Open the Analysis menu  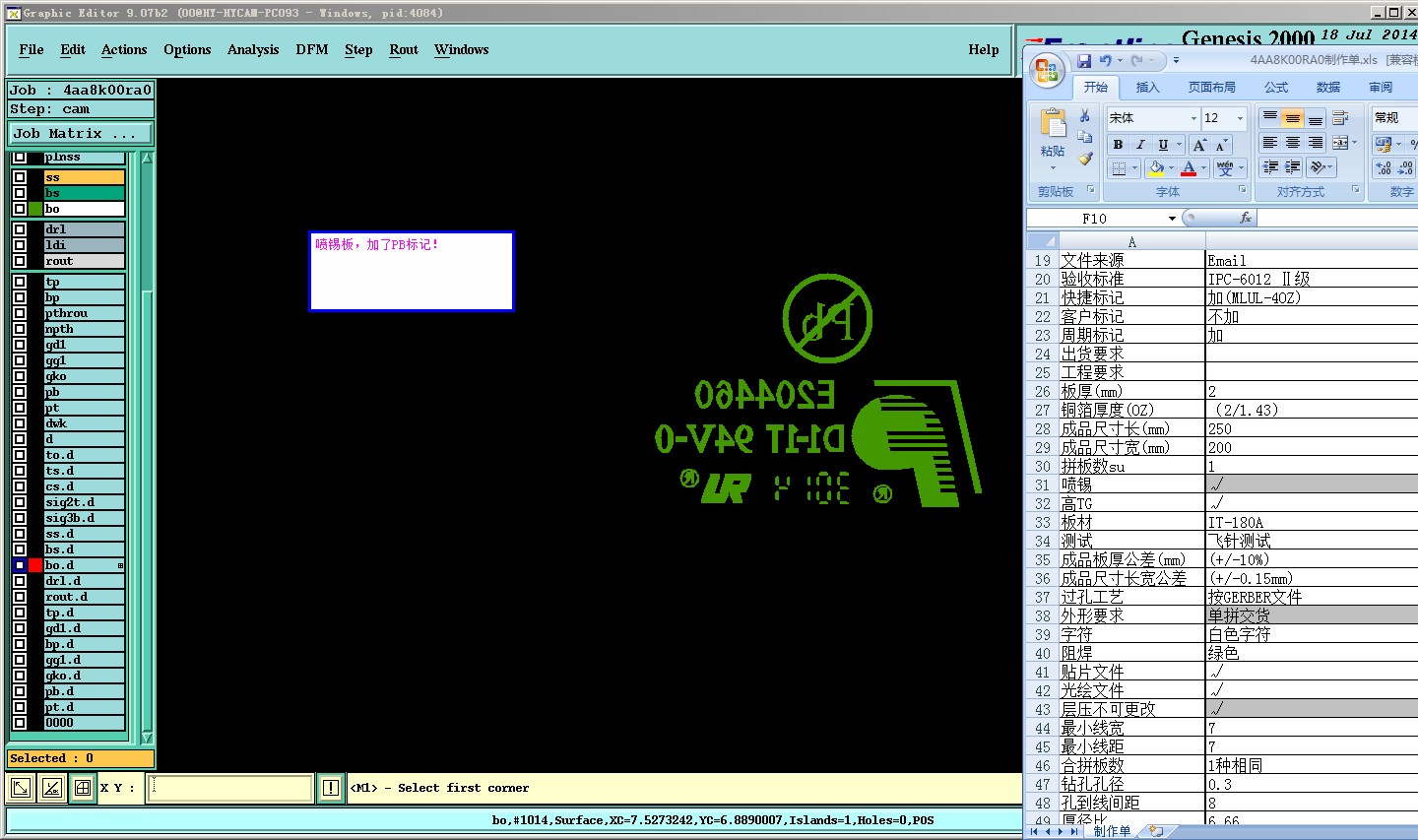pos(253,49)
